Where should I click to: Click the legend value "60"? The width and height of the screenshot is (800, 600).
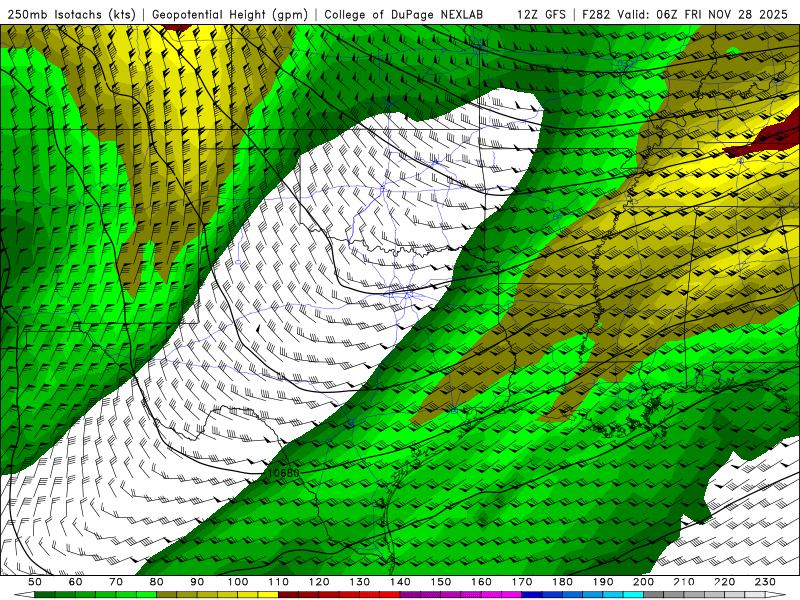click(x=76, y=582)
